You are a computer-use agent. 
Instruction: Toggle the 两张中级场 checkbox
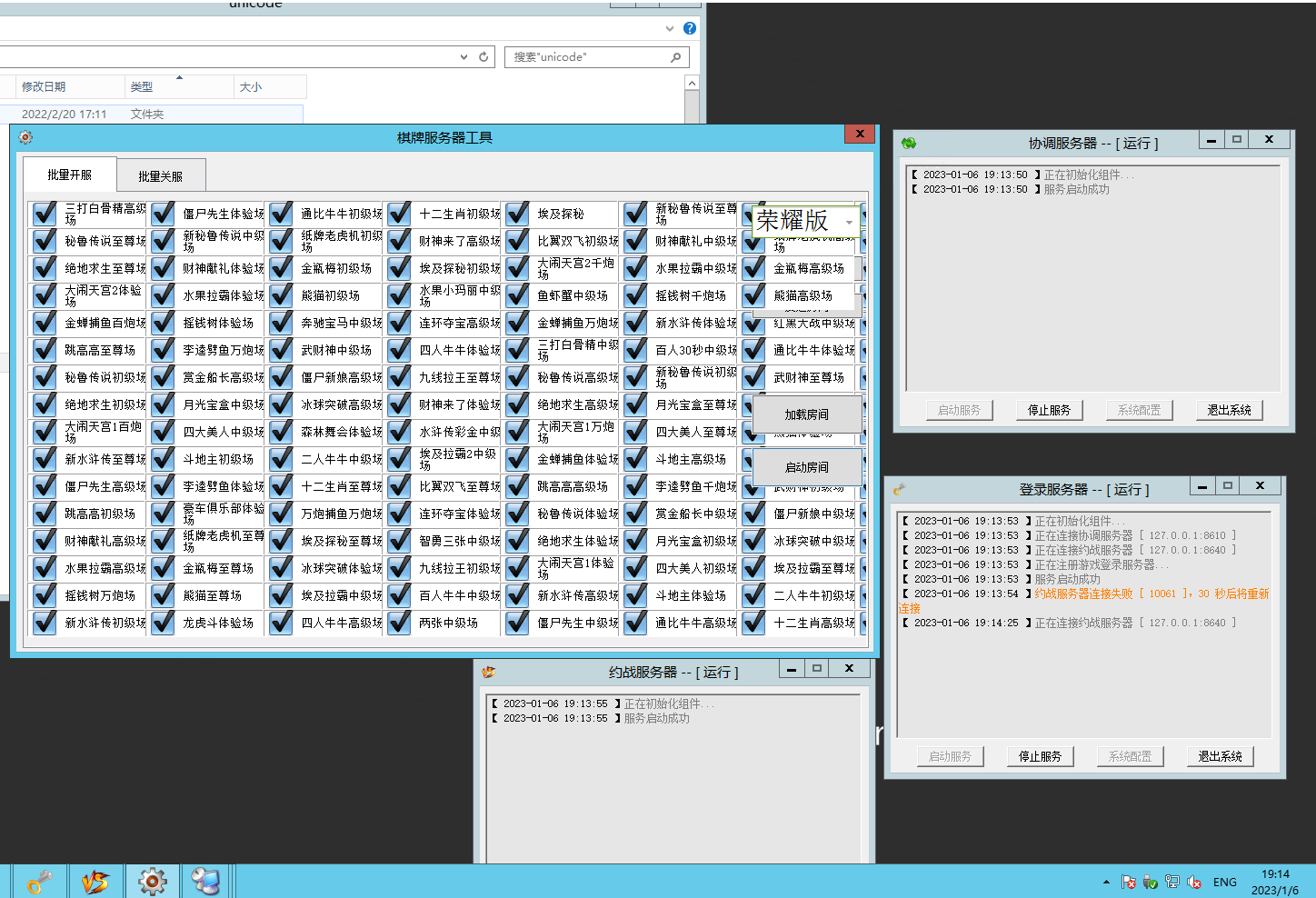(x=400, y=623)
